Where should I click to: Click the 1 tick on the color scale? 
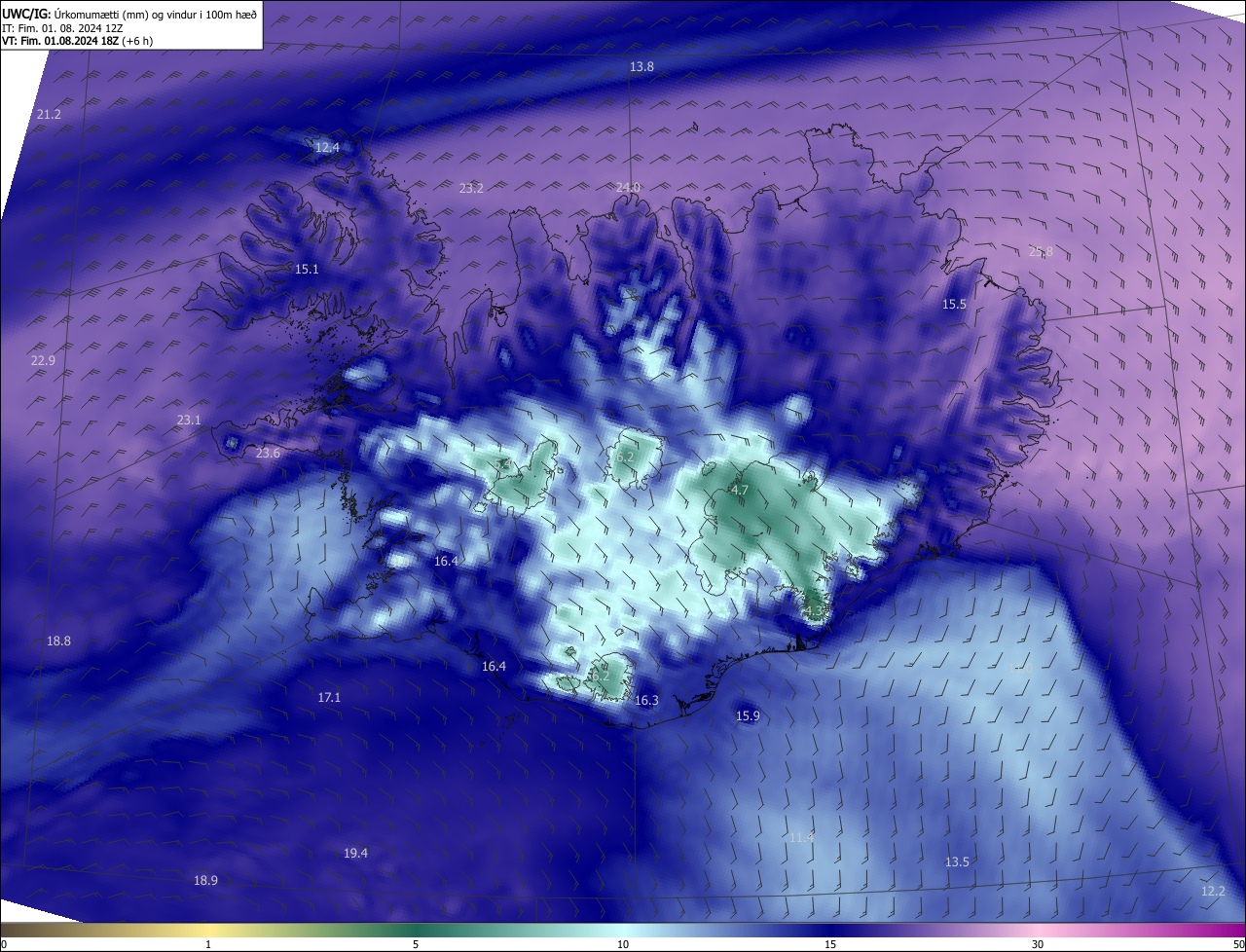(x=208, y=944)
